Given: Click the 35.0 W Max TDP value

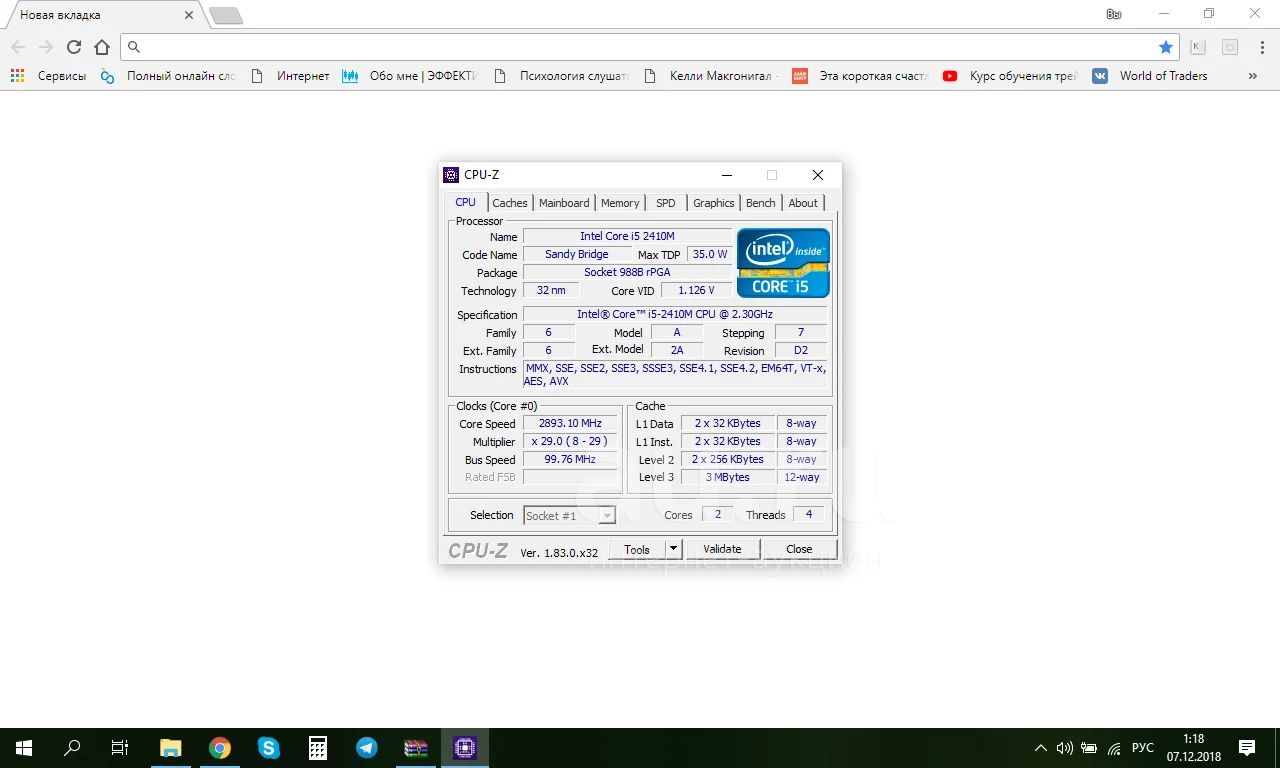Looking at the screenshot, I should [710, 255].
